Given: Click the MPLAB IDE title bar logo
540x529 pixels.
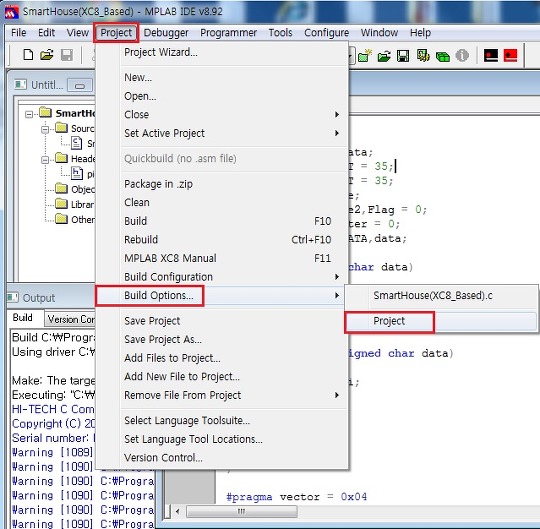Looking at the screenshot, I should [11, 11].
